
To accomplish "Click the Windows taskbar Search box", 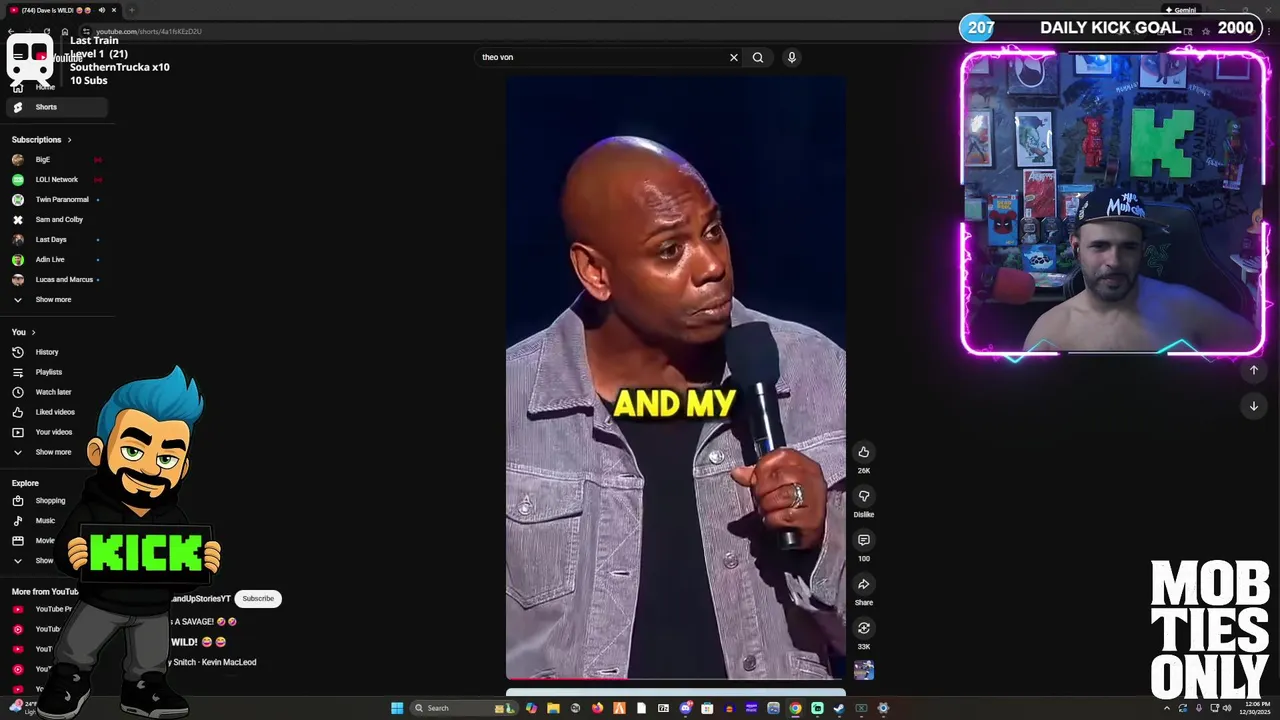I will 464,708.
